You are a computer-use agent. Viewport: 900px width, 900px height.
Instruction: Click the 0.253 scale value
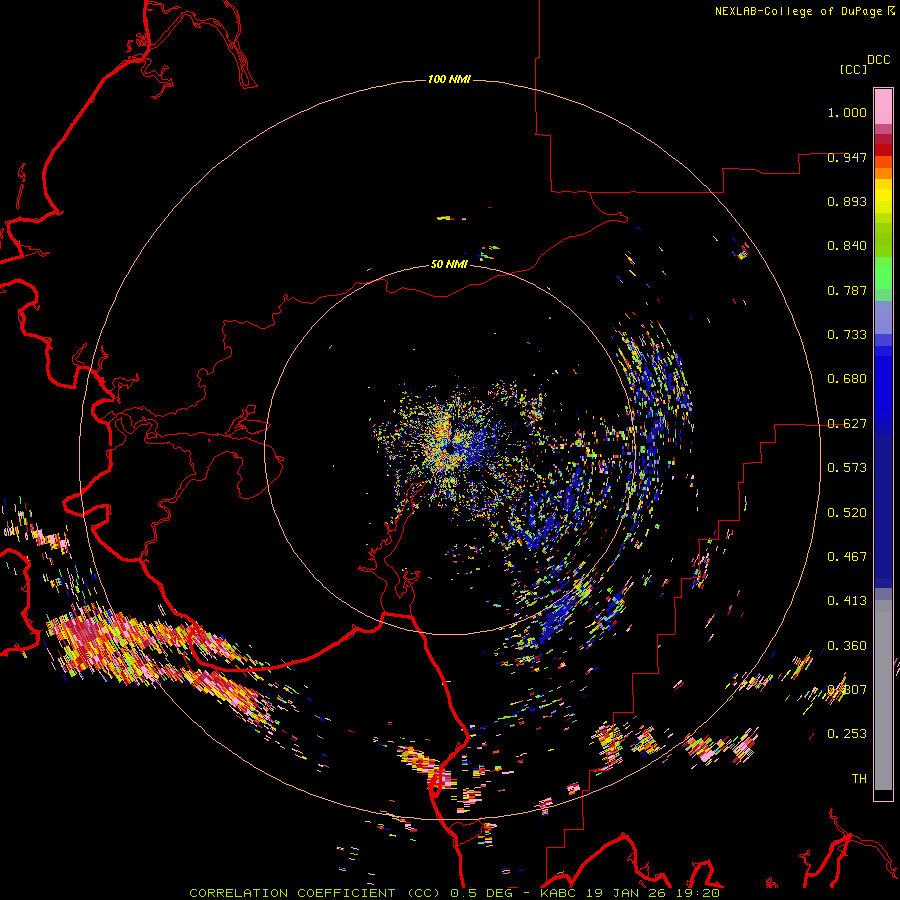[847, 734]
